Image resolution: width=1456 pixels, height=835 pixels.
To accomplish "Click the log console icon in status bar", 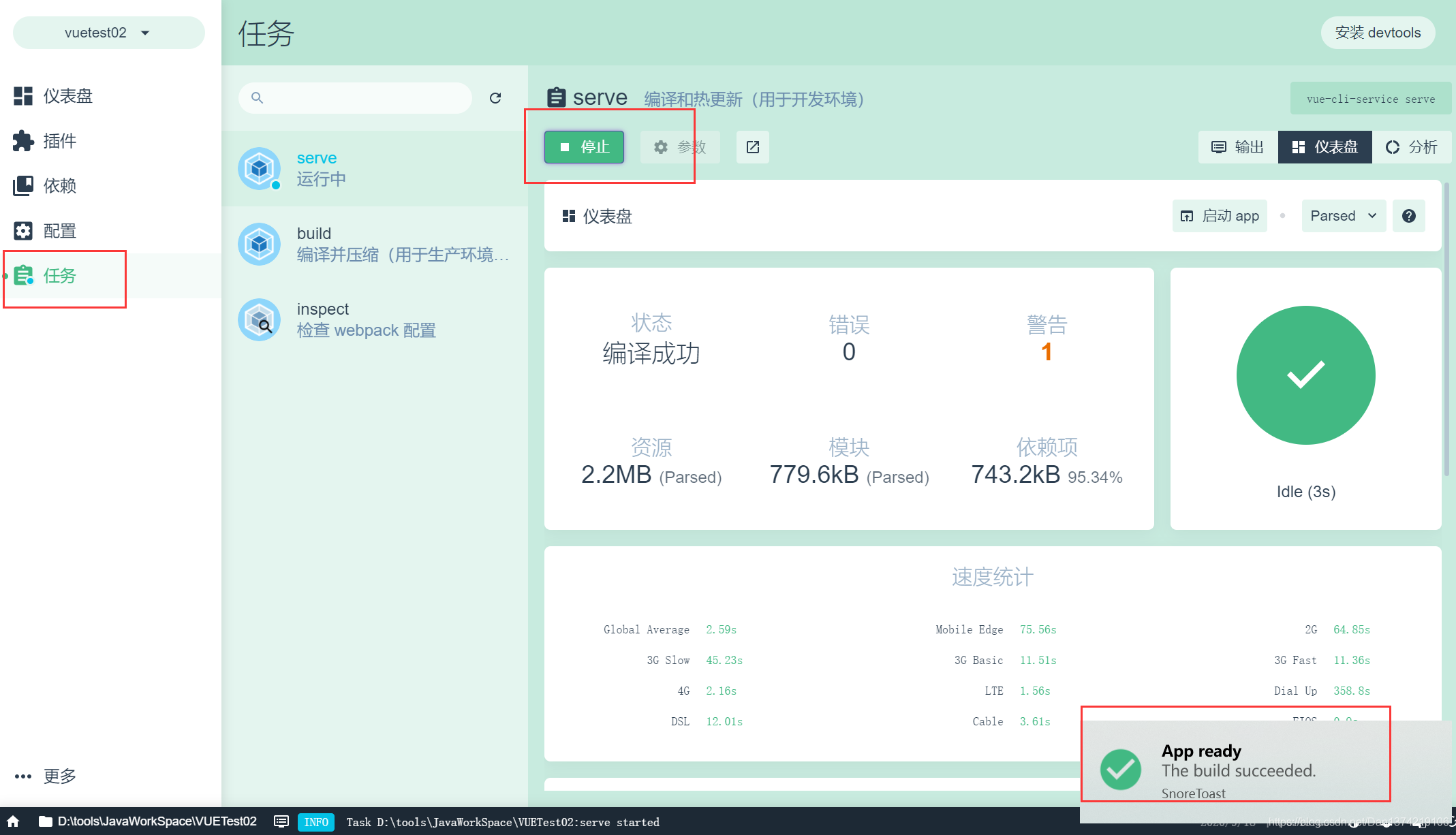I will (x=281, y=821).
